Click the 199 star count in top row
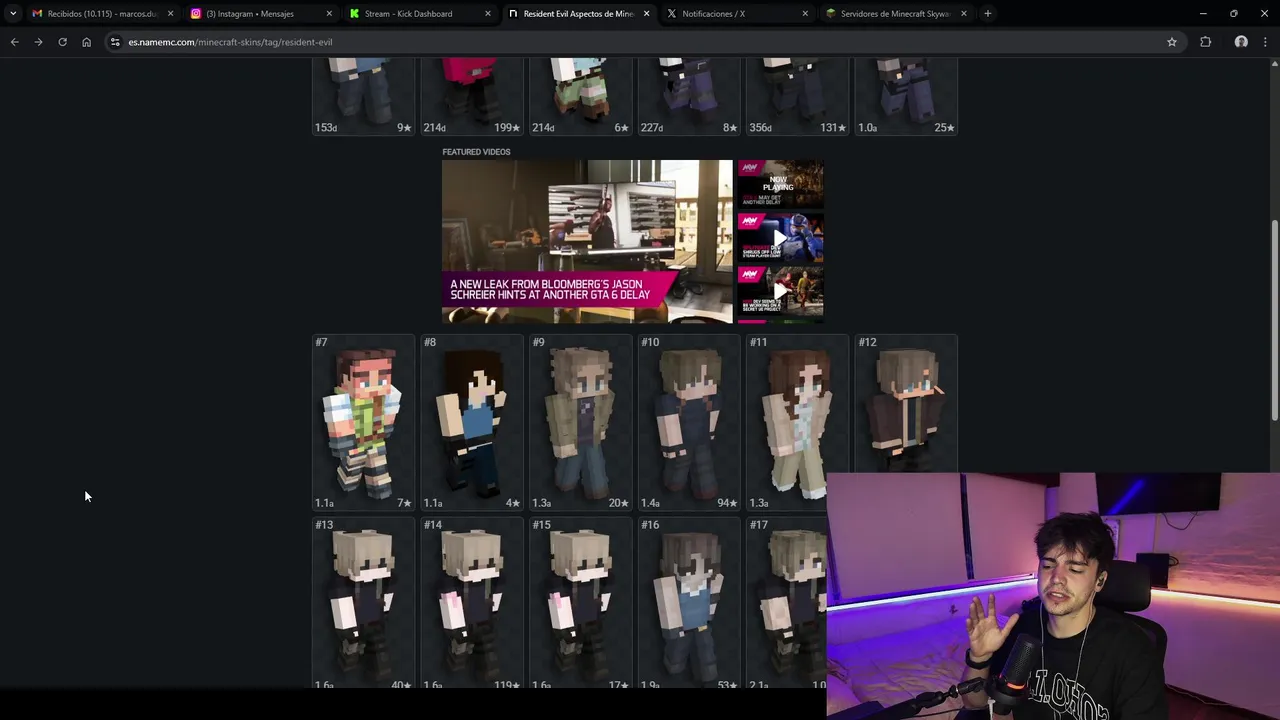 tap(507, 128)
